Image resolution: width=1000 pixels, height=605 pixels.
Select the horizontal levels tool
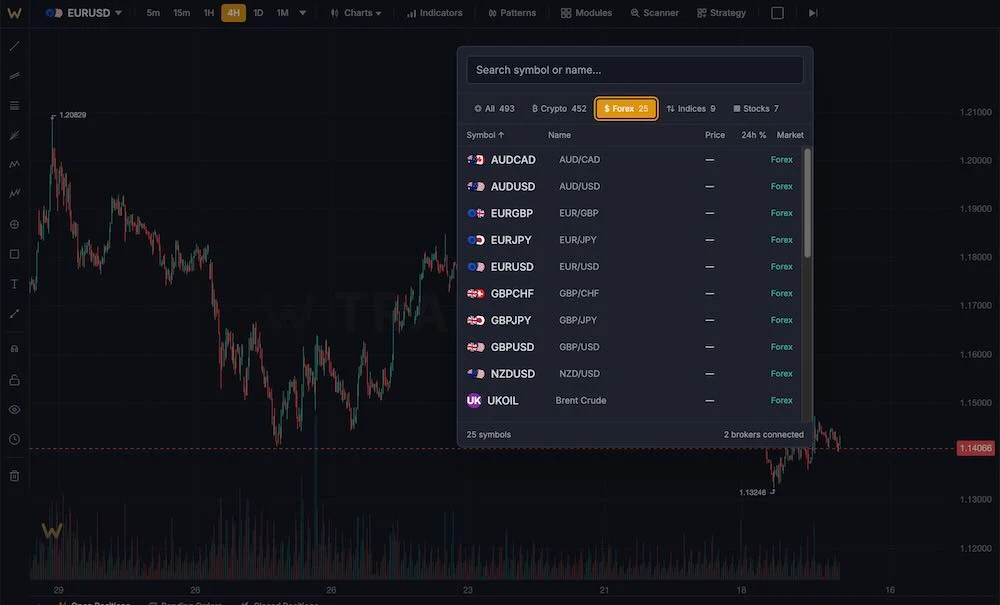(14, 105)
